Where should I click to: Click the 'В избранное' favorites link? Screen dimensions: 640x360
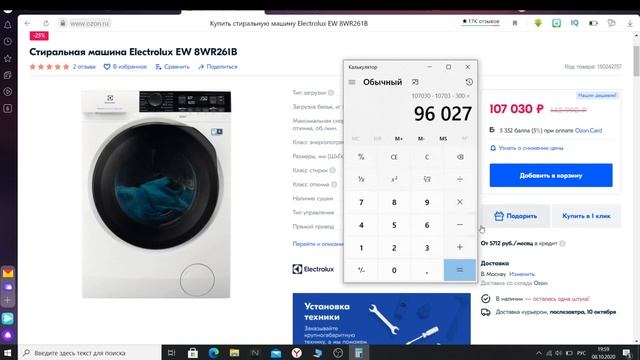pos(125,67)
